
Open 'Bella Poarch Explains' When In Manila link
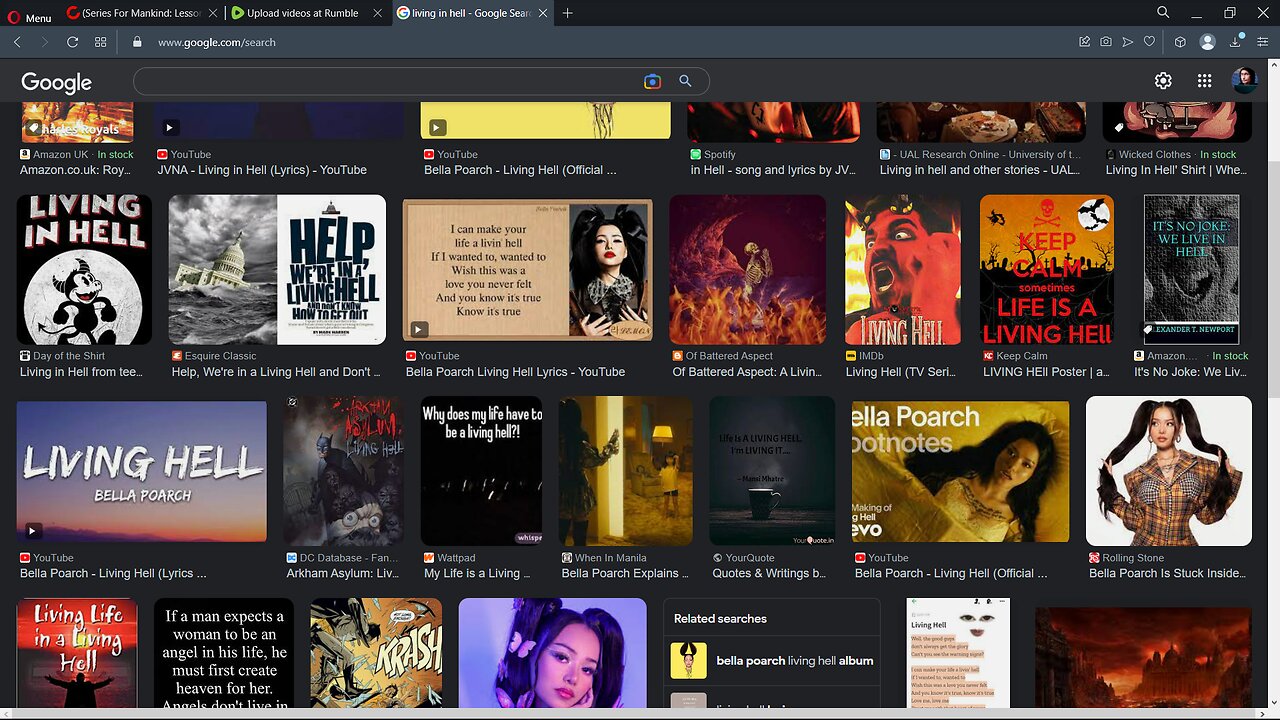626,574
